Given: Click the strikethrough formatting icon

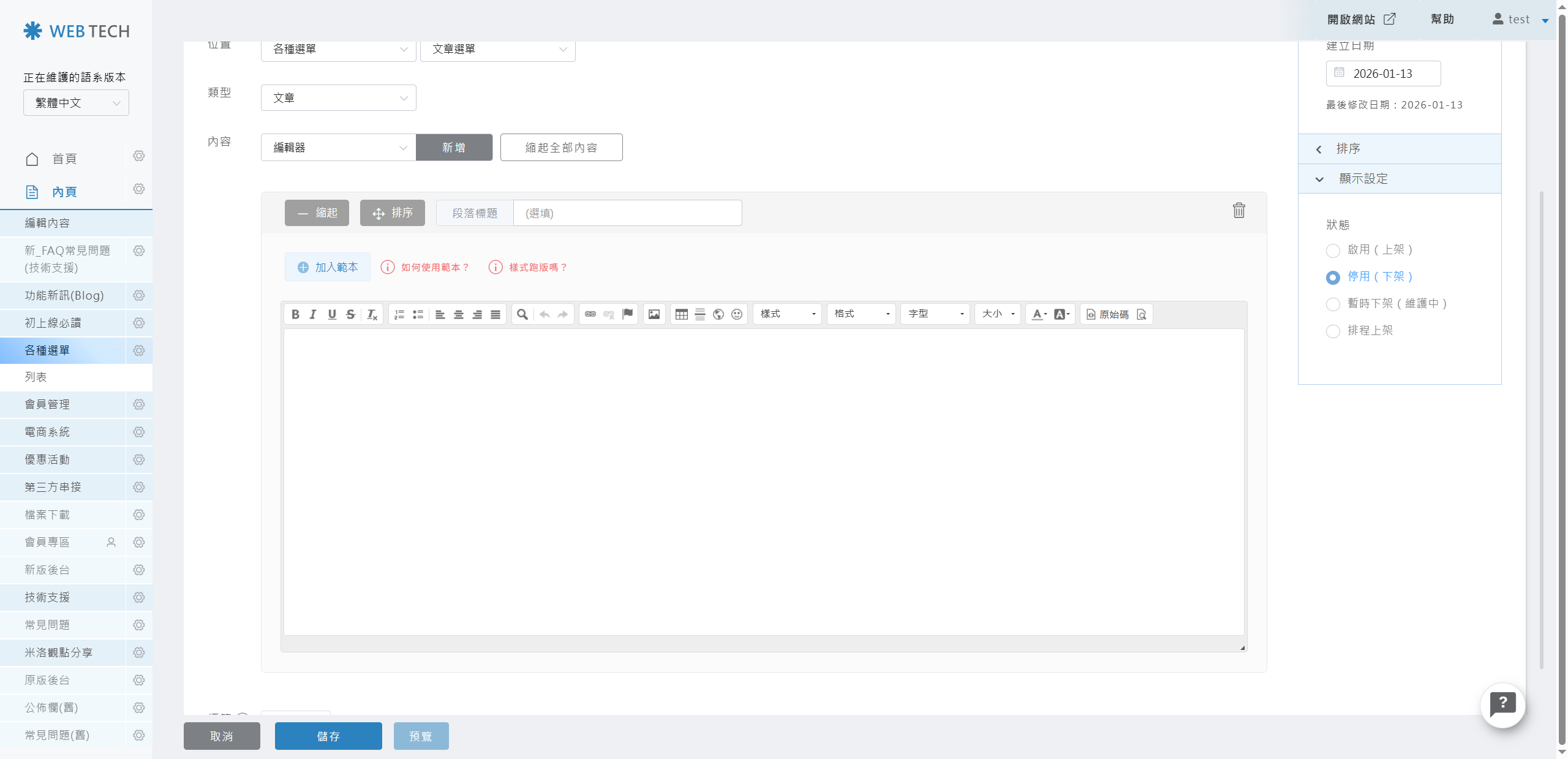Looking at the screenshot, I should pyautogui.click(x=350, y=314).
